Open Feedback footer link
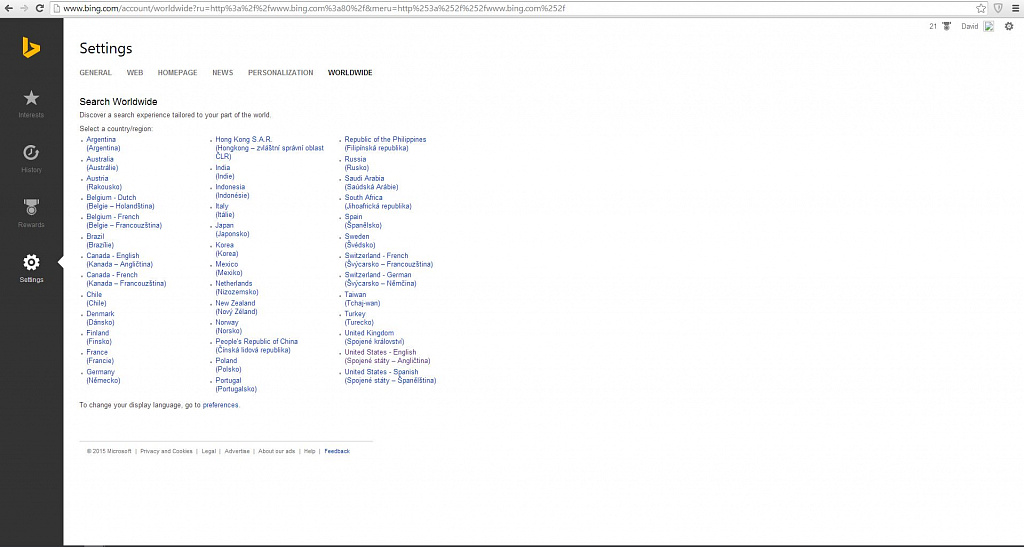 point(337,451)
